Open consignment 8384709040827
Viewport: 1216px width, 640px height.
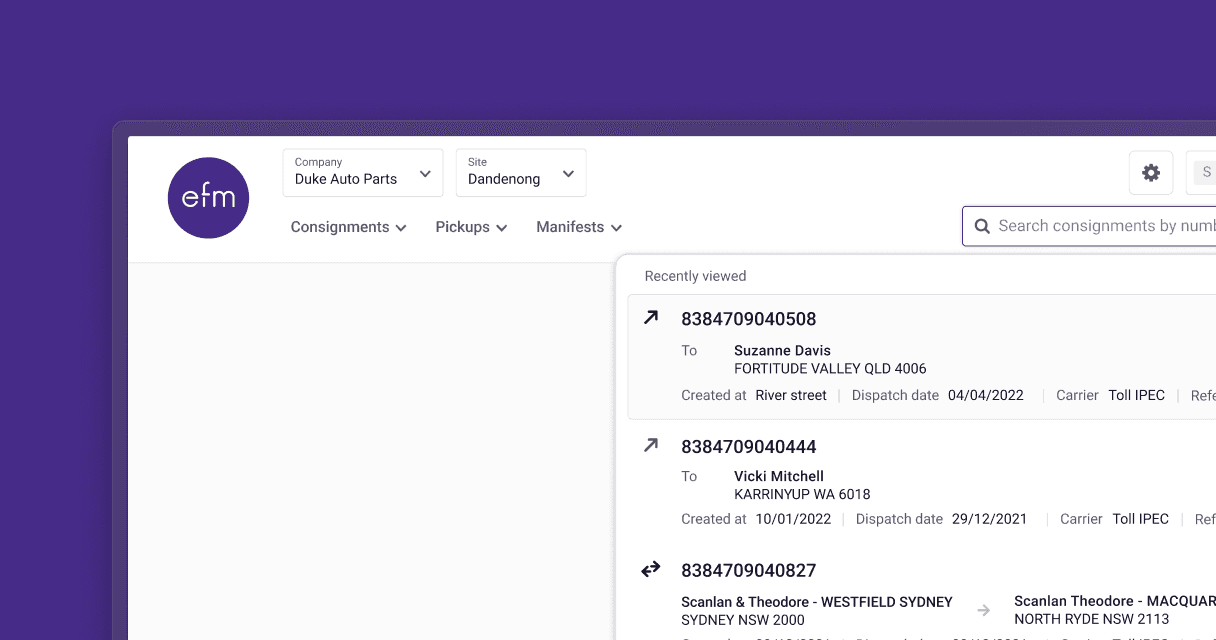tap(748, 570)
